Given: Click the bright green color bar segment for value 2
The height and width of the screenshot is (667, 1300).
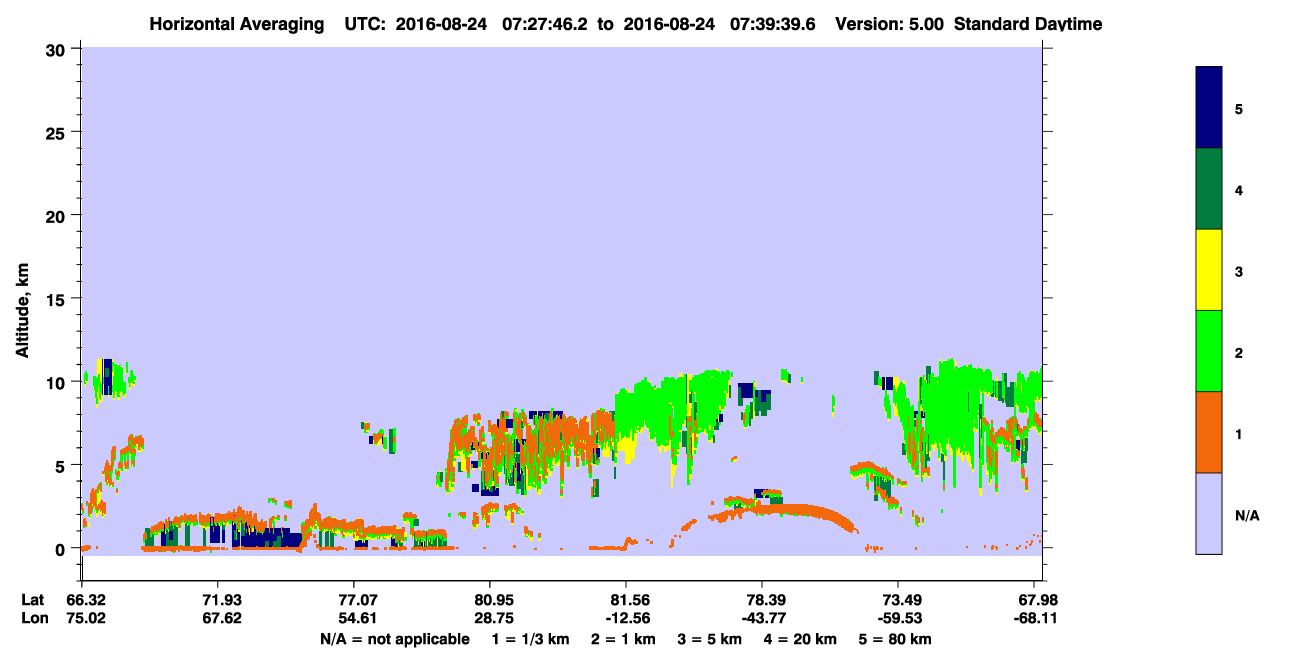Looking at the screenshot, I should (1208, 351).
